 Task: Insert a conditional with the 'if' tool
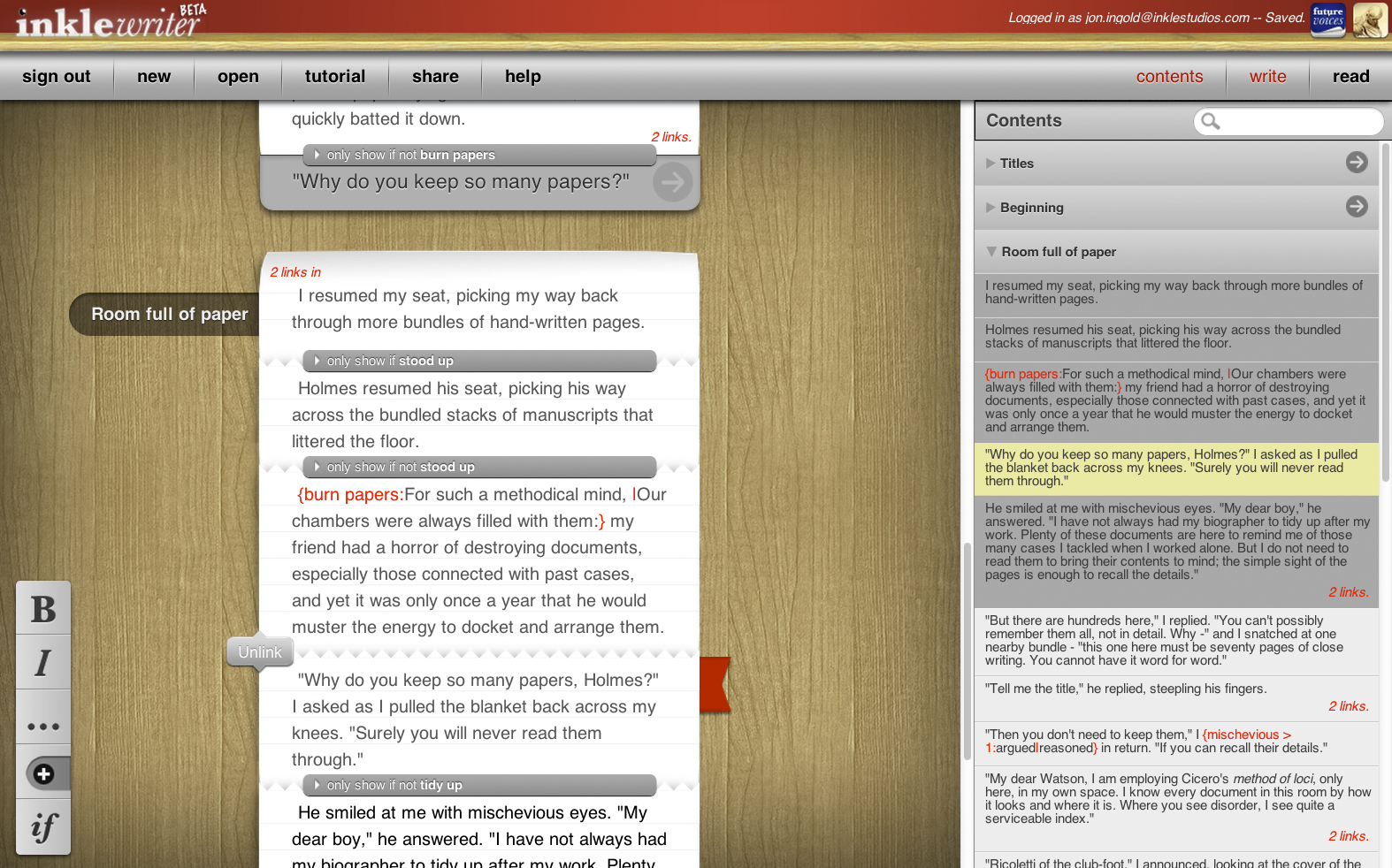43,827
